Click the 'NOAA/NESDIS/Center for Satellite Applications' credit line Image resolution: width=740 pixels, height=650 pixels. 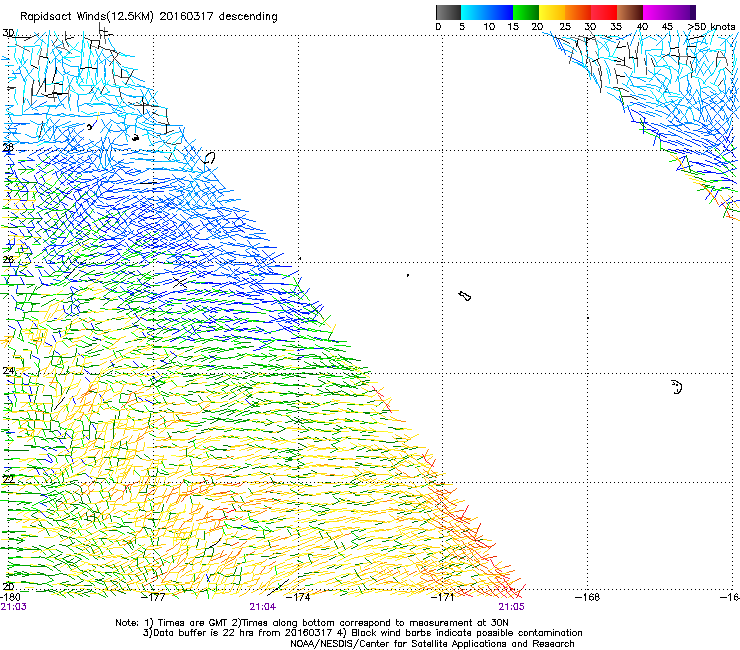(432, 644)
